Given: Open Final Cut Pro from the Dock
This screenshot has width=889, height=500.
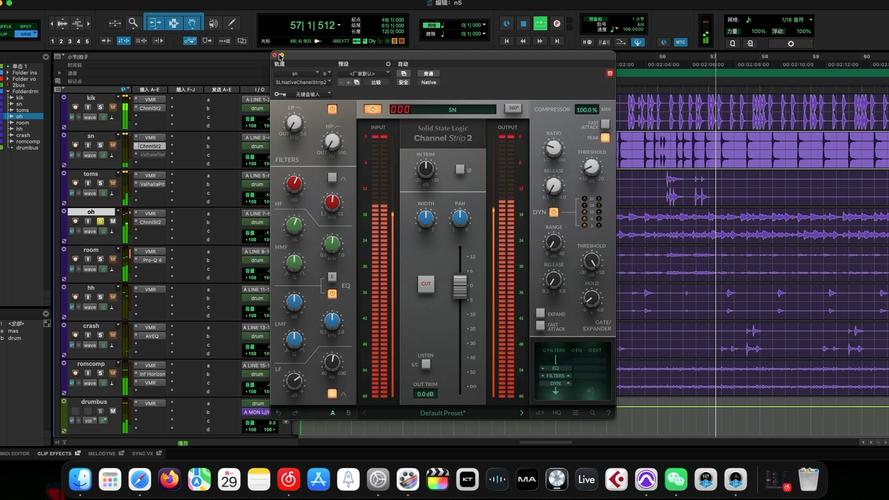Looking at the screenshot, I should [x=437, y=480].
